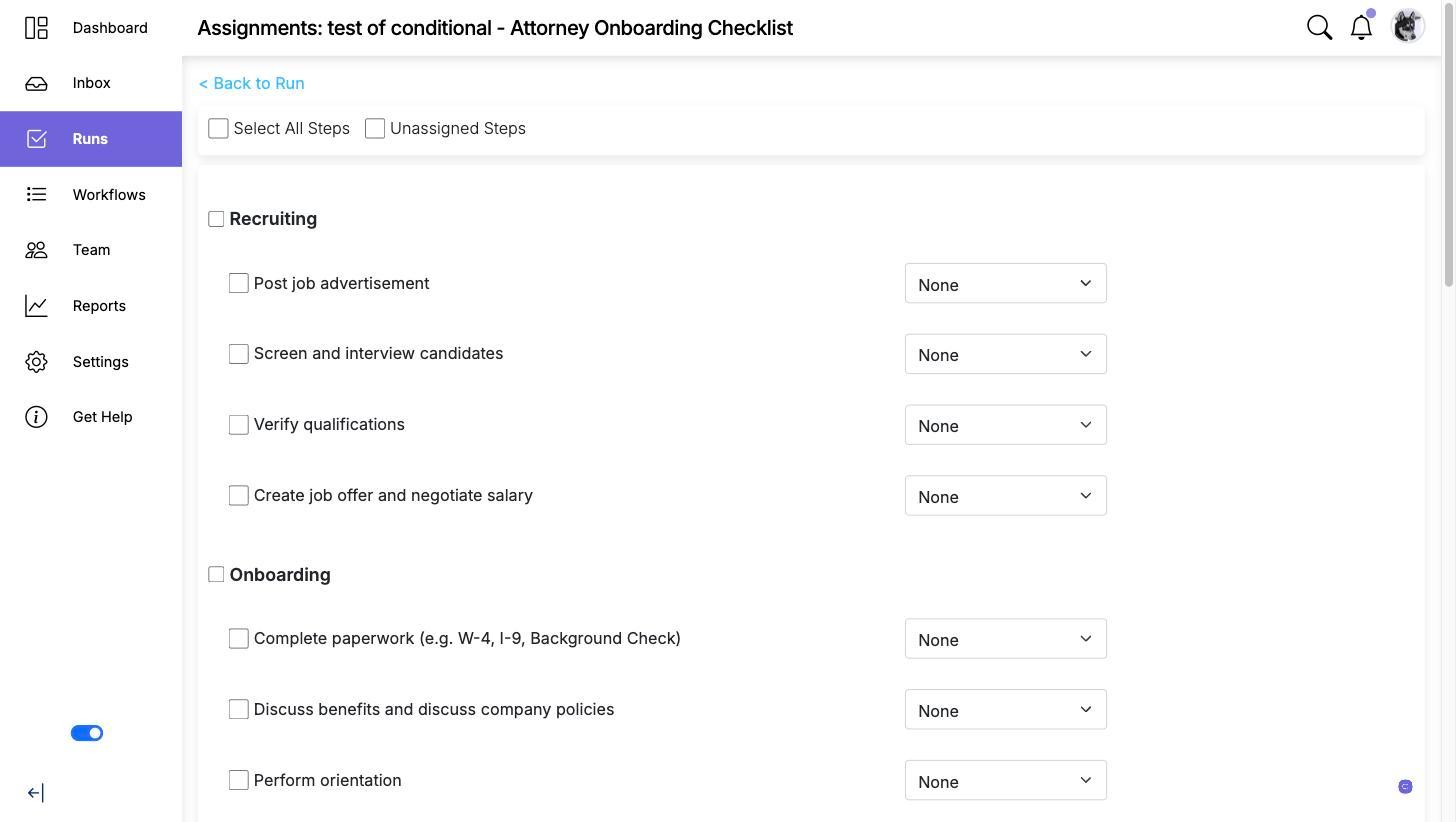Click the Workflows list icon
The width and height of the screenshot is (1456, 822).
(x=36, y=194)
